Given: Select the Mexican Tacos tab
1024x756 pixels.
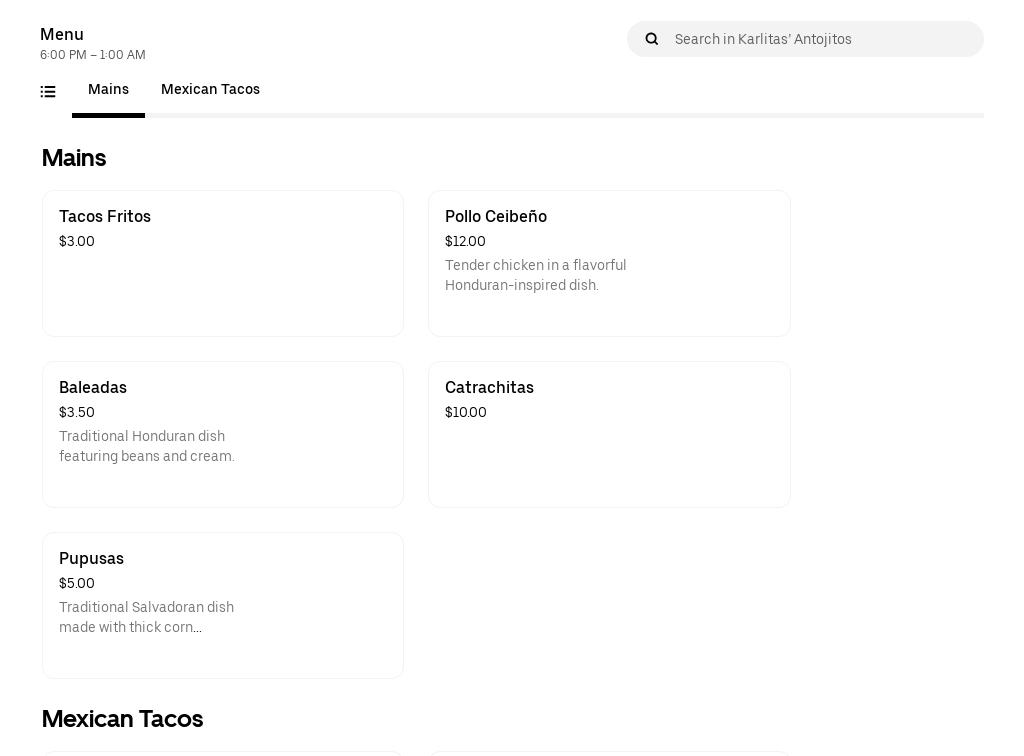Looking at the screenshot, I should [210, 90].
